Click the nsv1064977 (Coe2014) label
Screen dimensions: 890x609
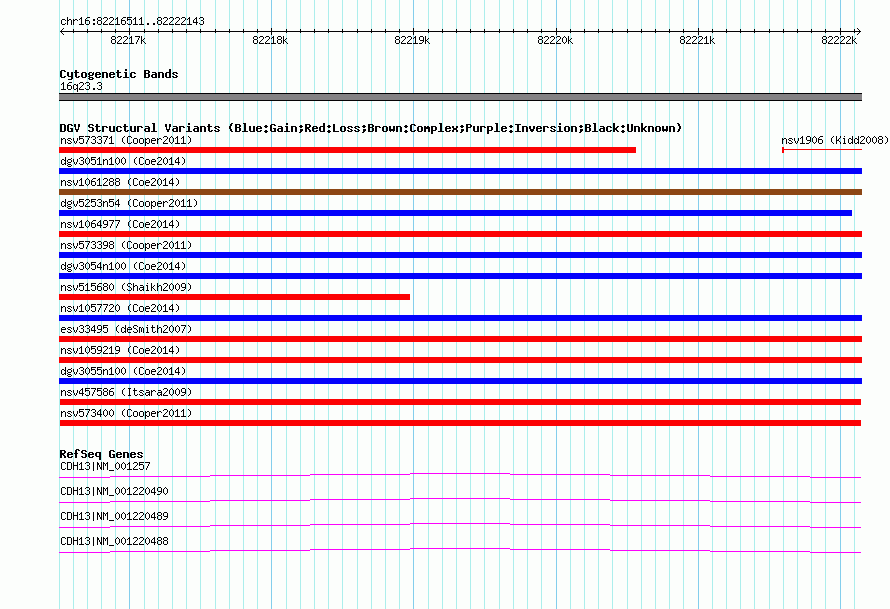(x=120, y=224)
